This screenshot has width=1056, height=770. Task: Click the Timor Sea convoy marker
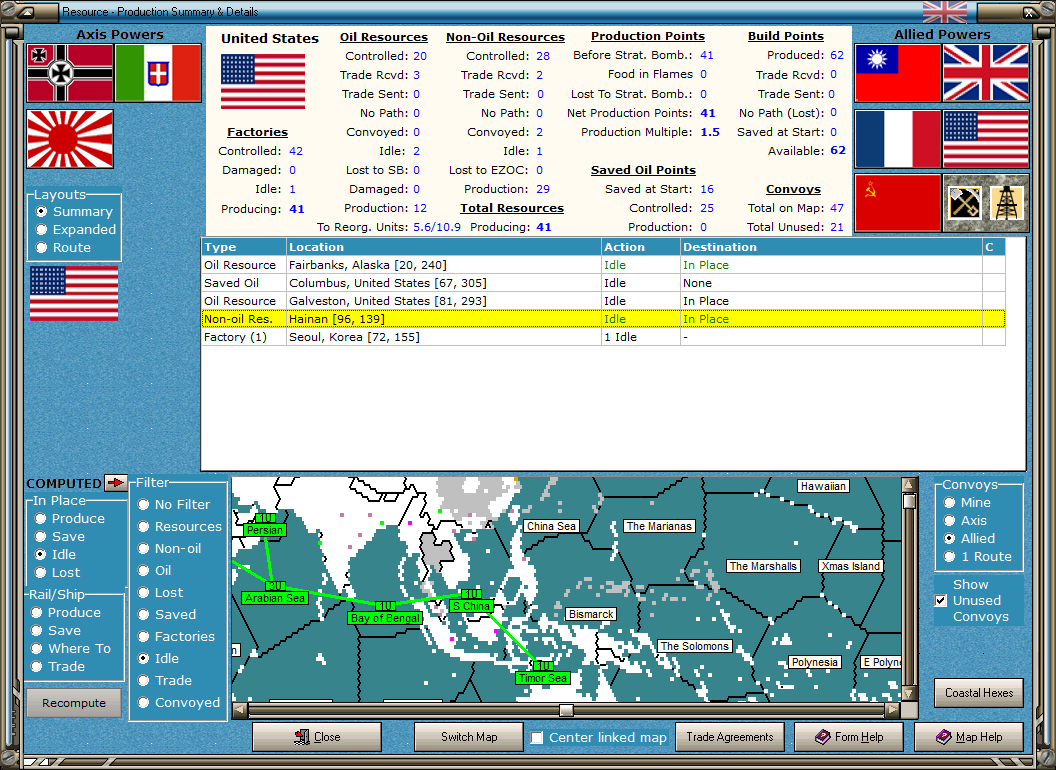(x=543, y=678)
